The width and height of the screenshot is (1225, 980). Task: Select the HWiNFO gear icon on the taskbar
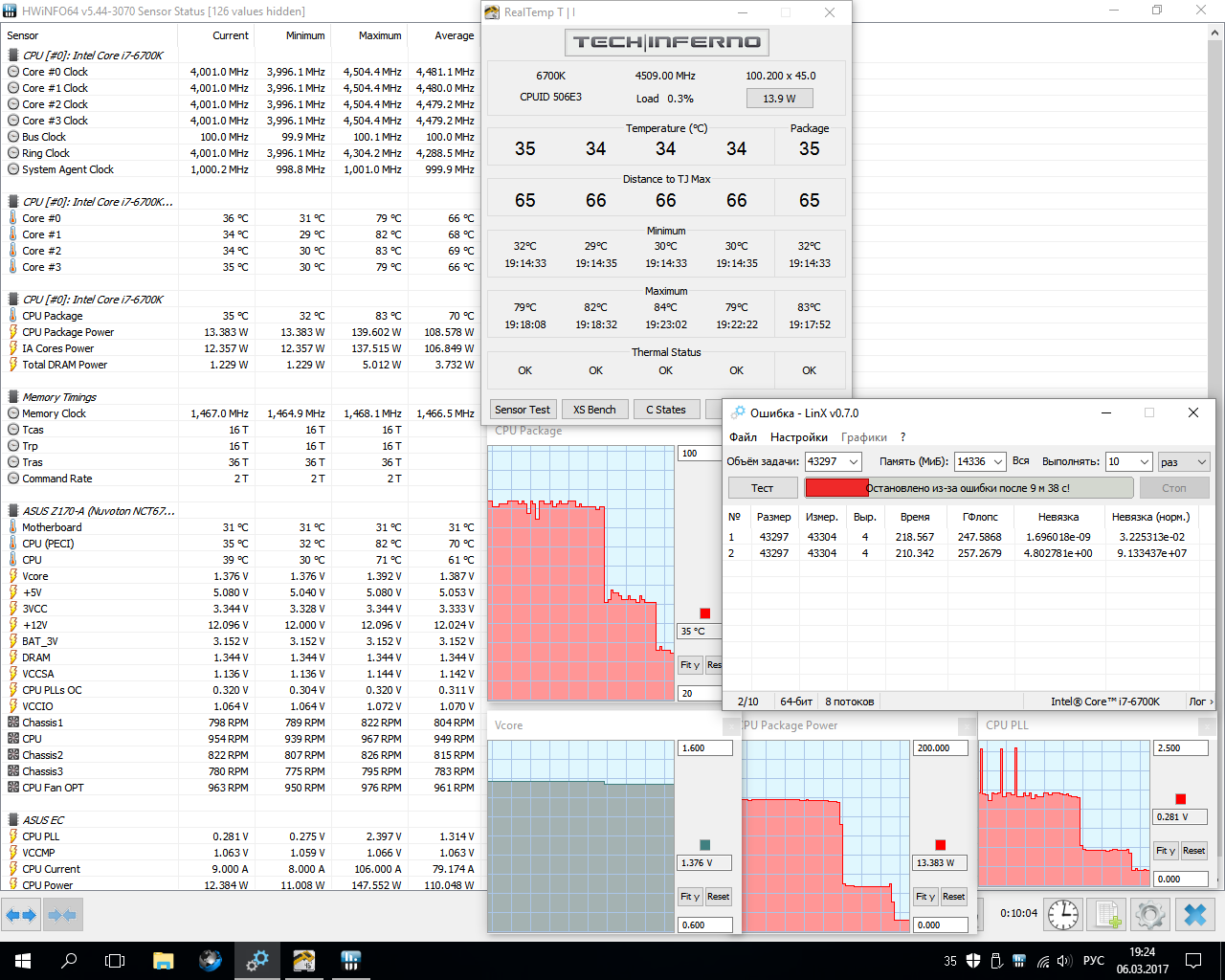coord(257,961)
